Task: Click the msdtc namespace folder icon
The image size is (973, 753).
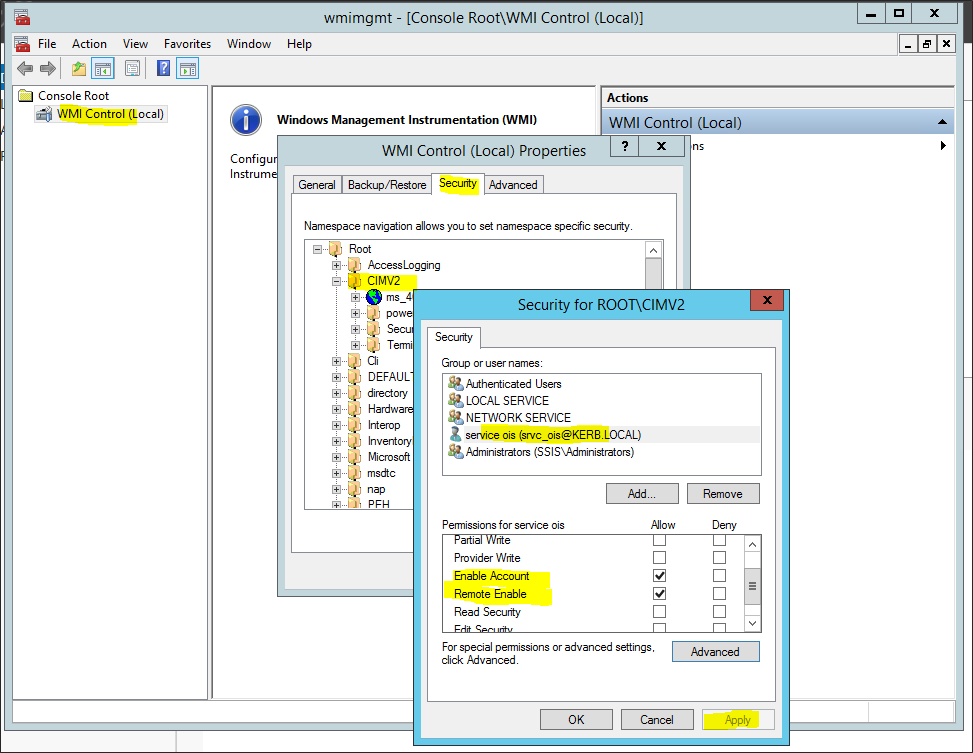Action: click(355, 473)
